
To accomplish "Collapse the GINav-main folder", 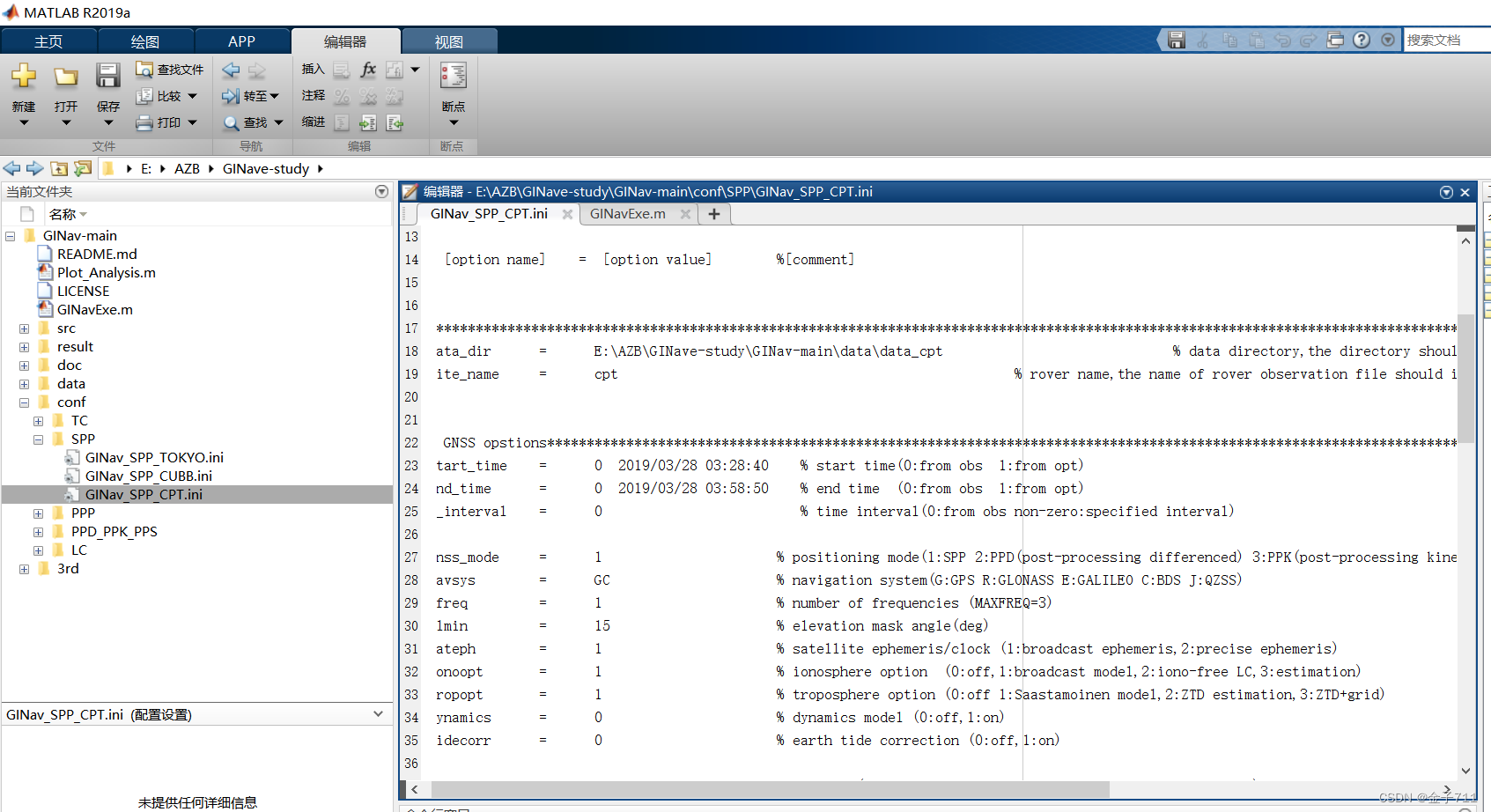I will tap(11, 236).
